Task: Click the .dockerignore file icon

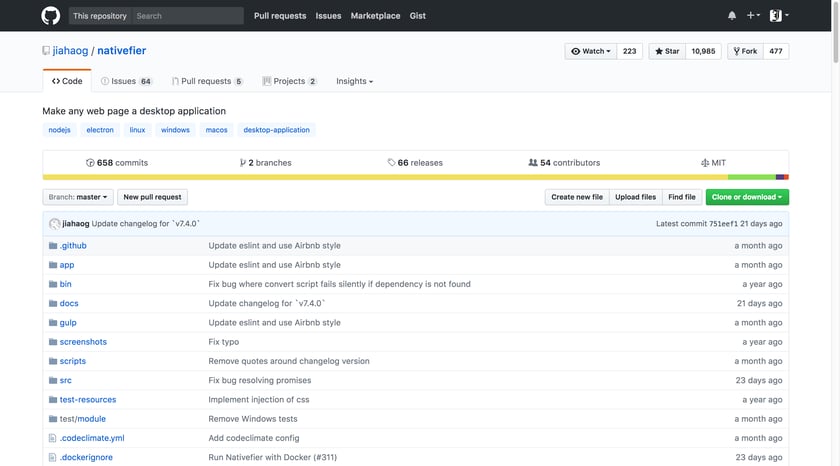Action: pos(52,457)
